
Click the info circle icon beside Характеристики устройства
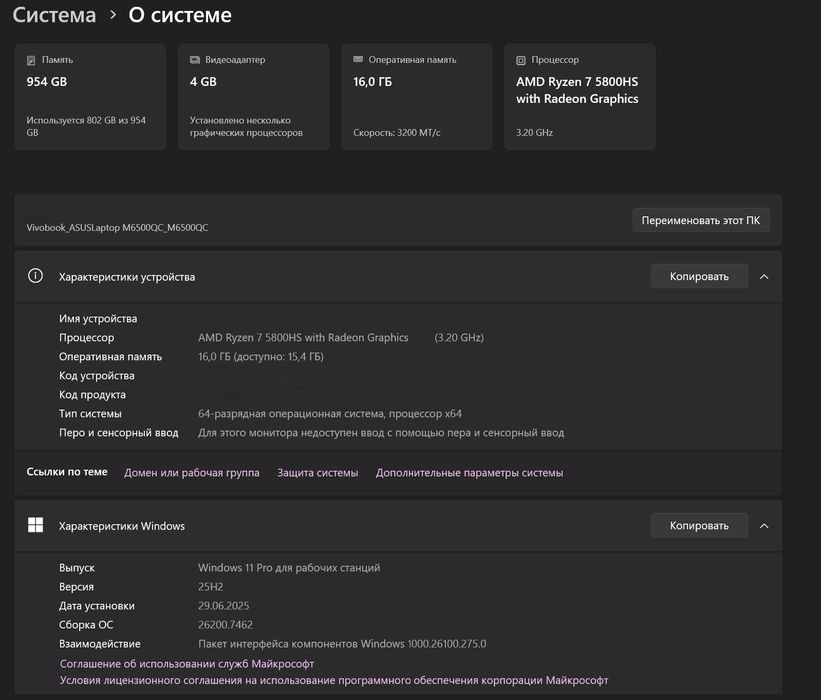pyautogui.click(x=36, y=276)
